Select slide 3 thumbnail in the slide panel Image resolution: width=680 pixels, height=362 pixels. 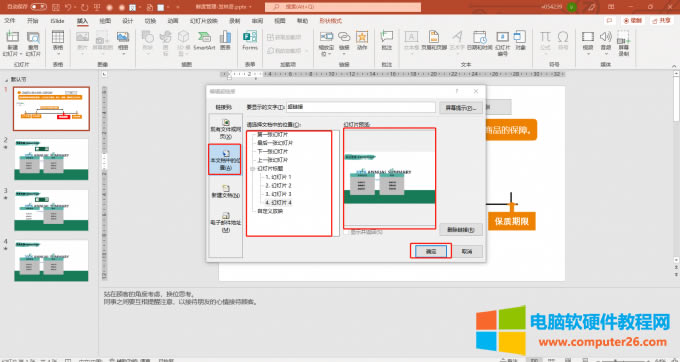[x=51, y=210]
